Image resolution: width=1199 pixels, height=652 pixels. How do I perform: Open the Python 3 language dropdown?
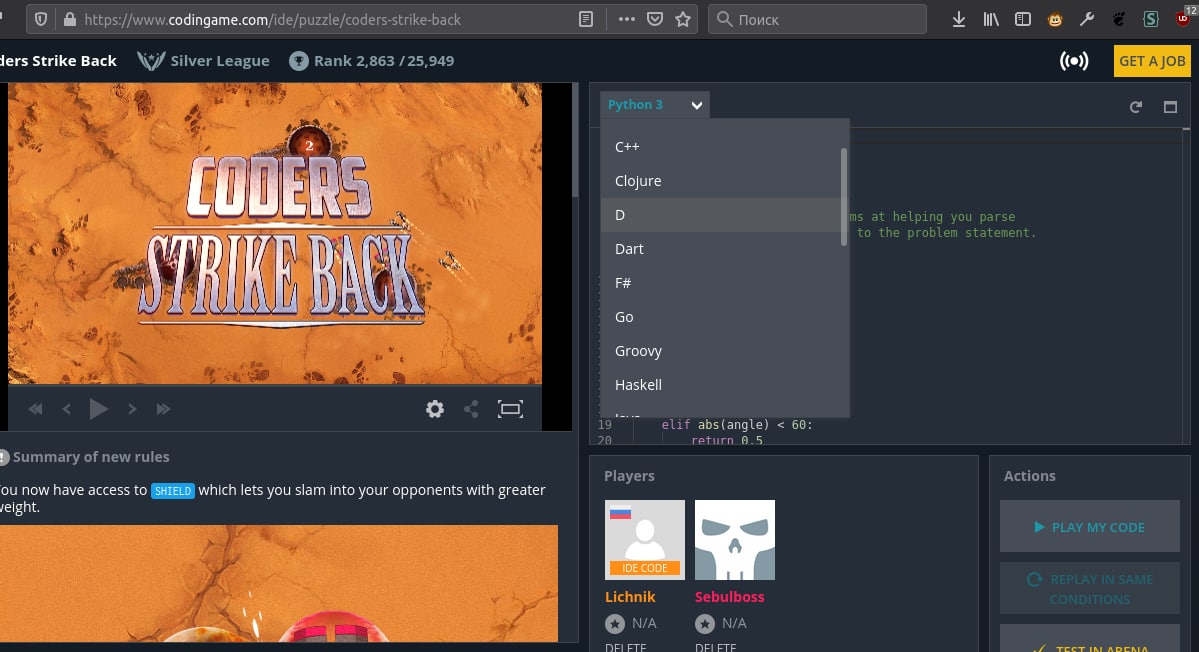pos(655,105)
